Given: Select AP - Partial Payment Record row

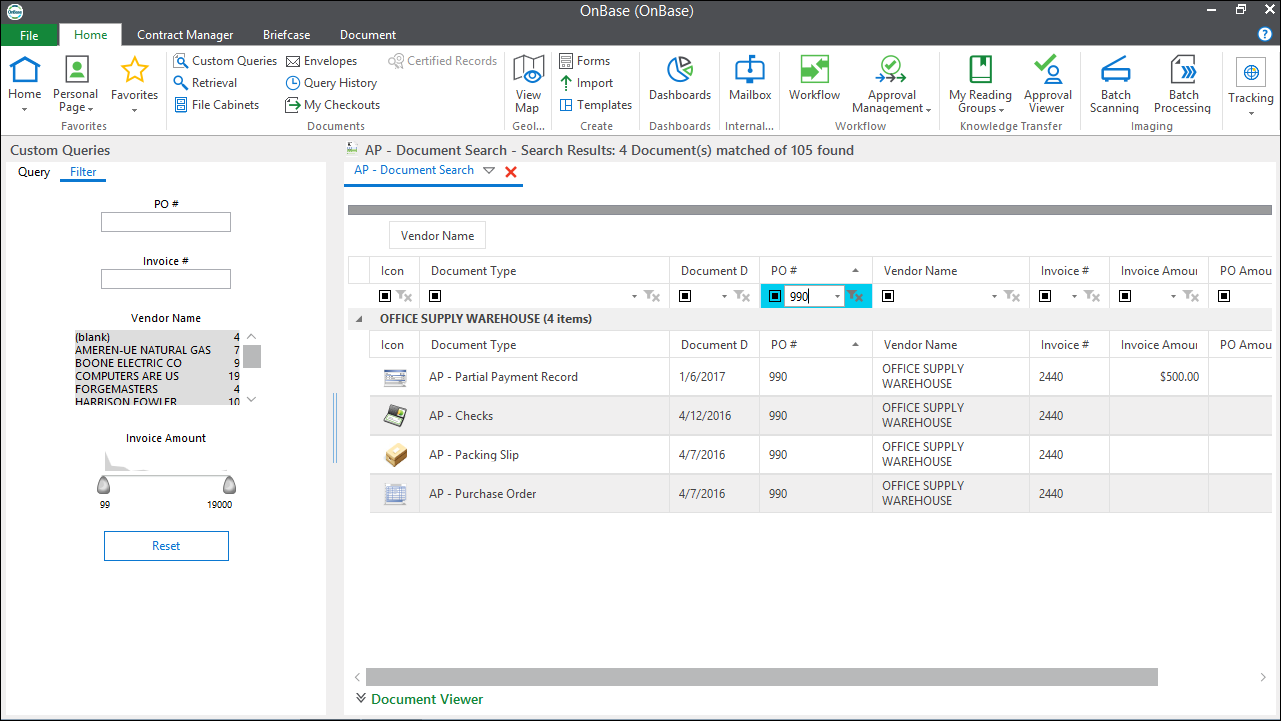Looking at the screenshot, I should 820,377.
